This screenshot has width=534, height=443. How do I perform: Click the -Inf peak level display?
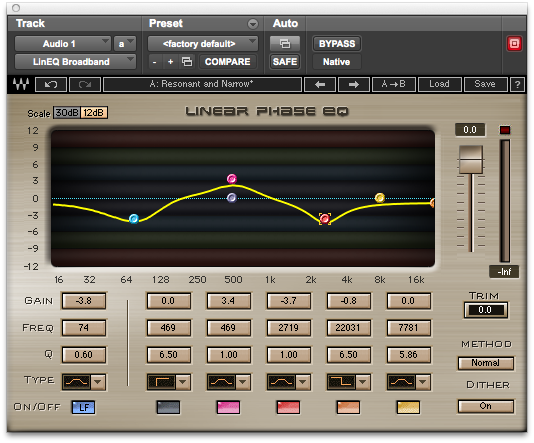tap(504, 272)
